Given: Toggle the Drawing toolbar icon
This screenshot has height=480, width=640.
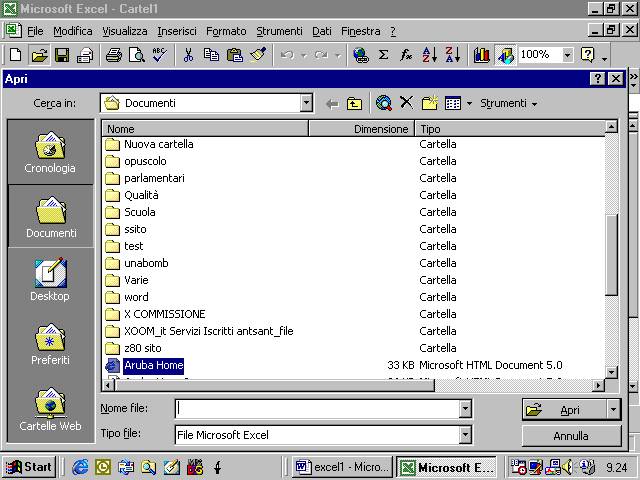Looking at the screenshot, I should pos(505,55).
